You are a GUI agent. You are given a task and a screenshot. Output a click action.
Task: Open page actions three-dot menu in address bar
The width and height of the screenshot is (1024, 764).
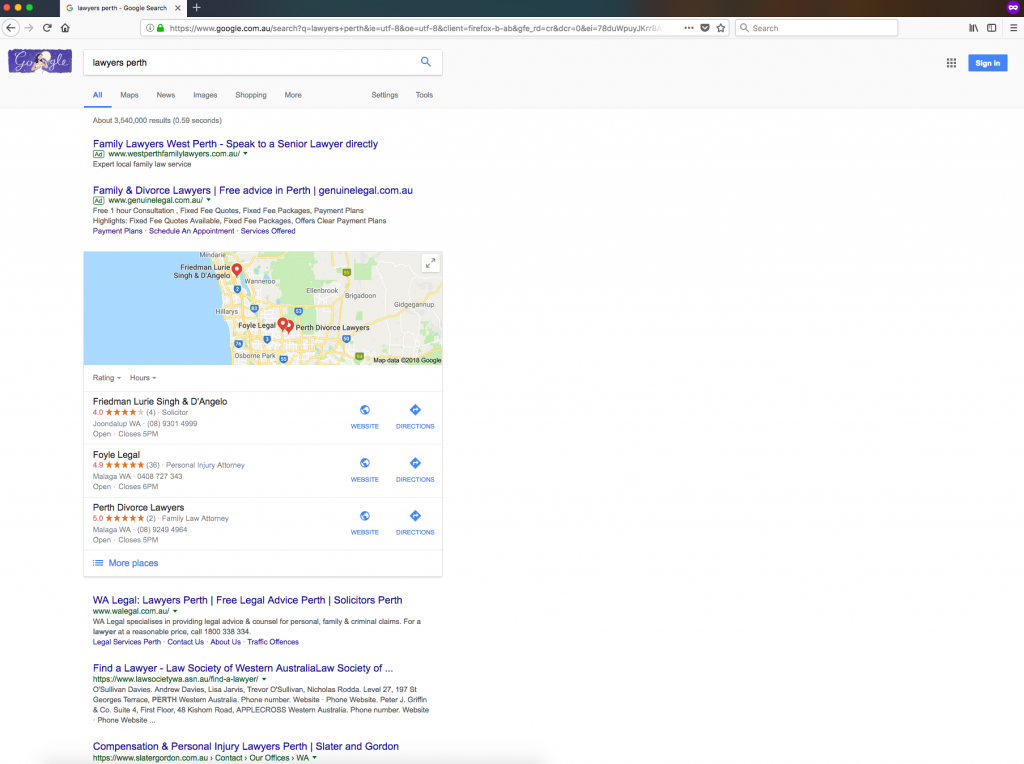689,28
